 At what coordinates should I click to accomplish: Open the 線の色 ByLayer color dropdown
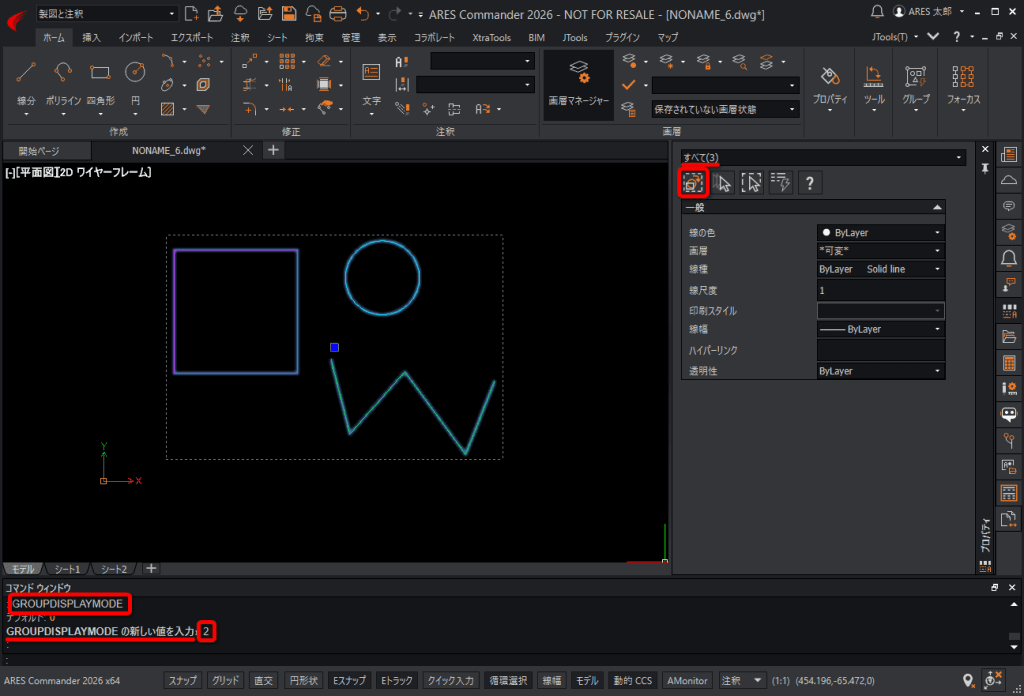[x=880, y=232]
